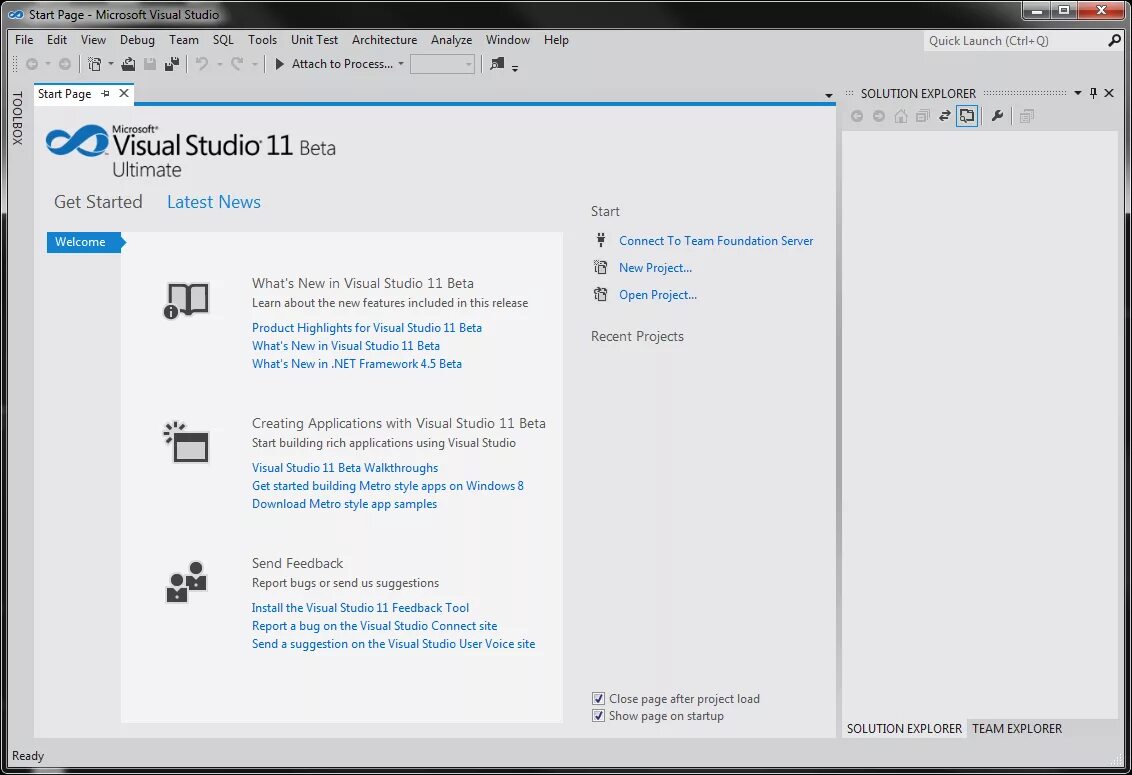
Task: Open the Edit menu
Action: click(x=57, y=40)
